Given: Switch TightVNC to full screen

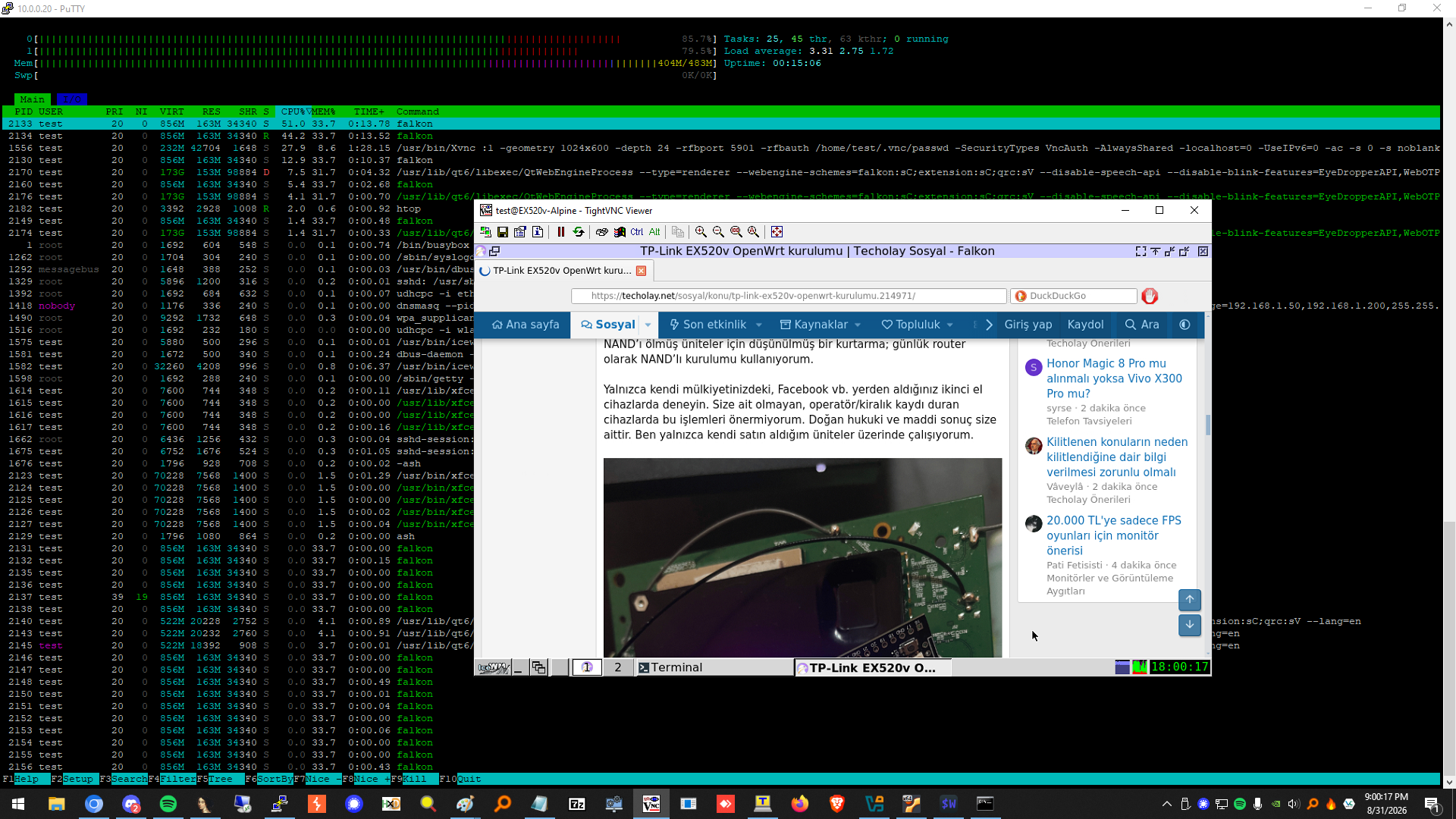Looking at the screenshot, I should click(777, 232).
